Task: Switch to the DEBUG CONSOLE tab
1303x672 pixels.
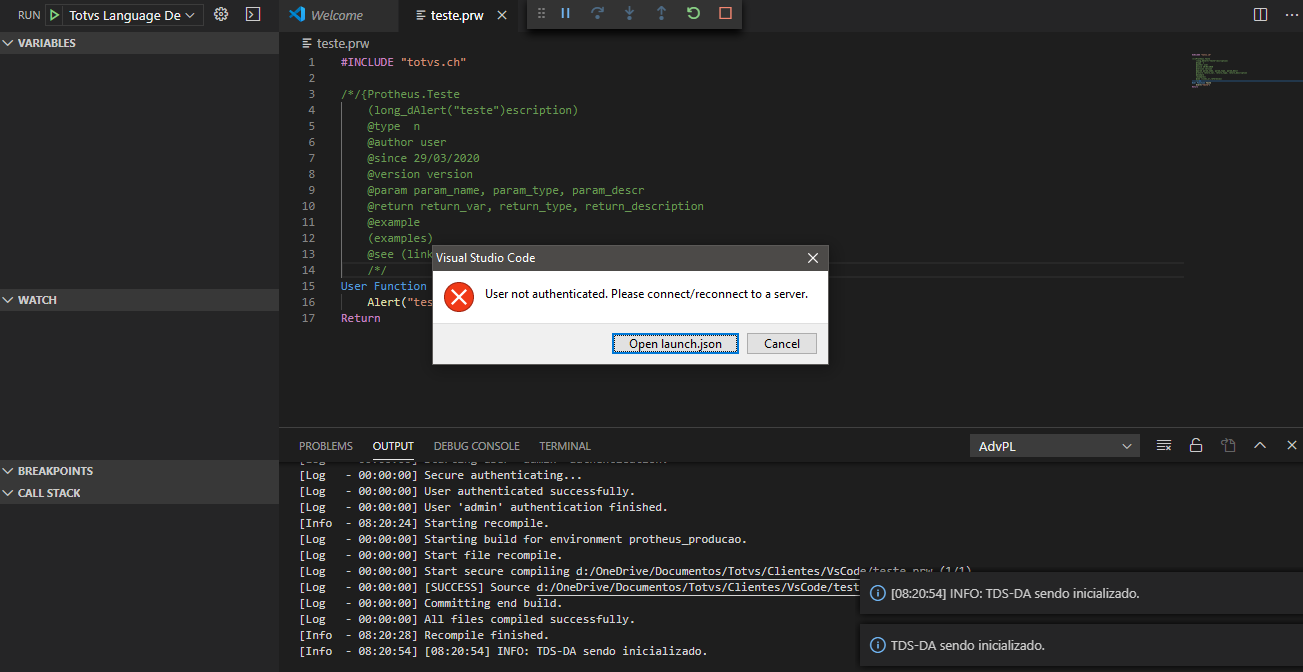Action: [476, 445]
